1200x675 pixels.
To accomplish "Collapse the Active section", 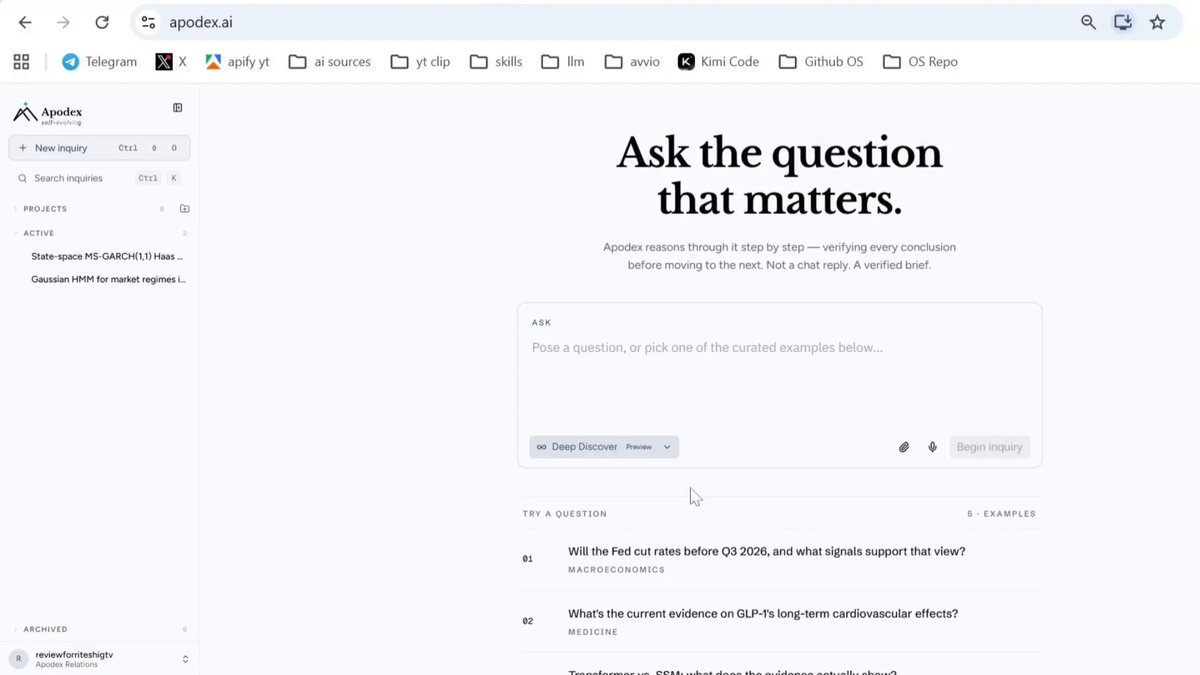I will pyautogui.click(x=38, y=233).
